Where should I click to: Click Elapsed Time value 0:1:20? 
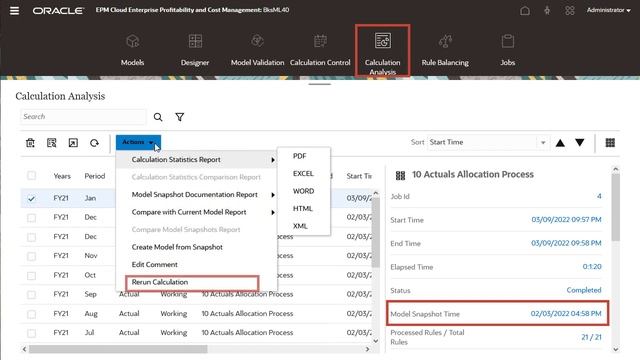592,267
